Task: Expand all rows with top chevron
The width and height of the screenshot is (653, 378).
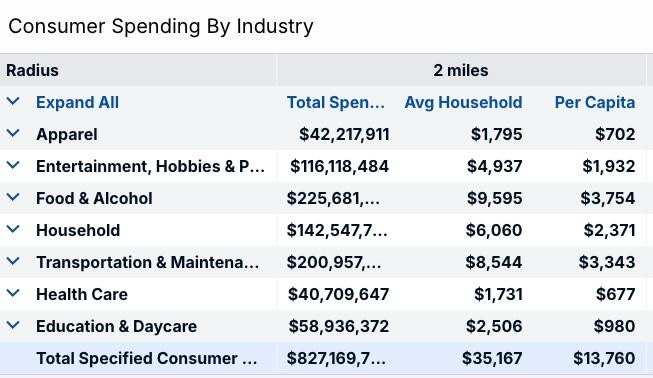Action: 13,101
